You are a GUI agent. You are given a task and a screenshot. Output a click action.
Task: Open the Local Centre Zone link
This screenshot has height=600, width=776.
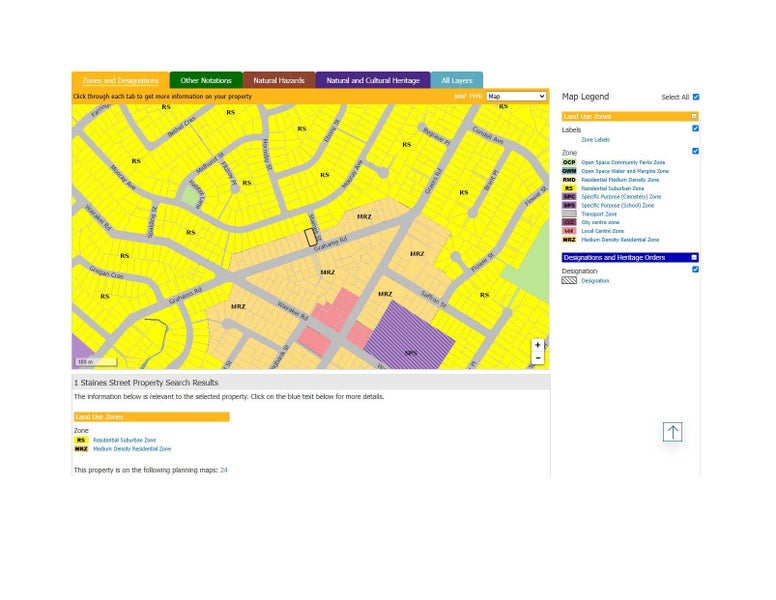click(602, 231)
